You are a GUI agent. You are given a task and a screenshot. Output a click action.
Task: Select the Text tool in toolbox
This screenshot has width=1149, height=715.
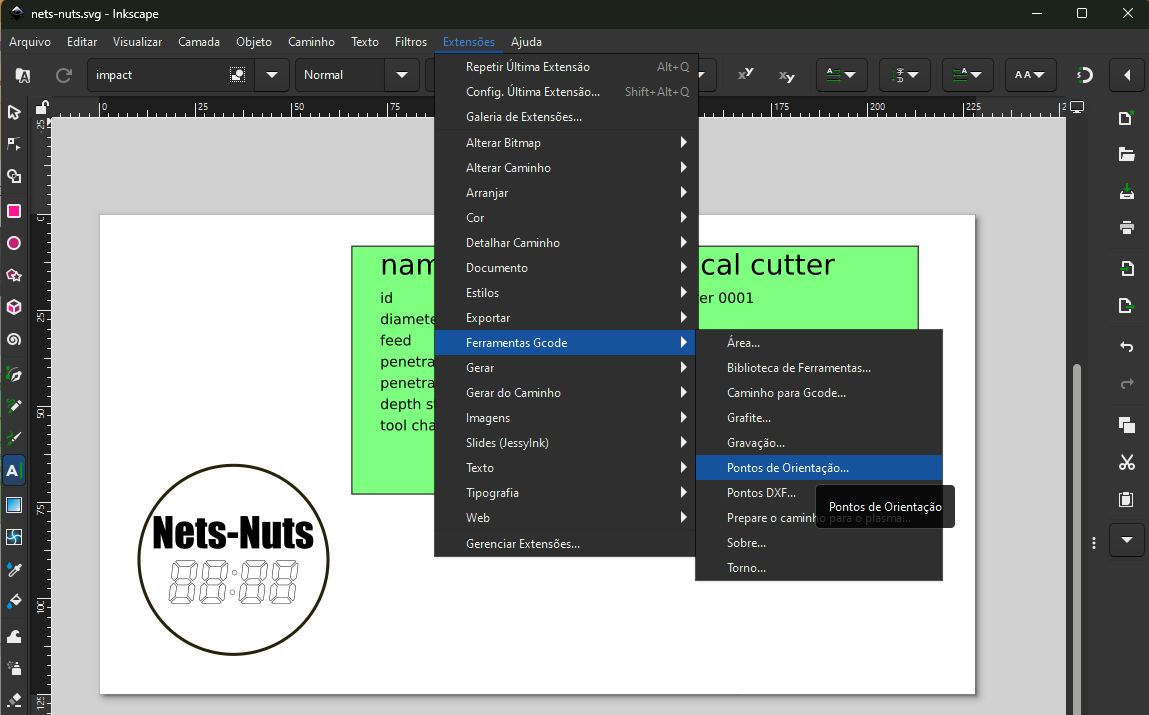click(14, 470)
